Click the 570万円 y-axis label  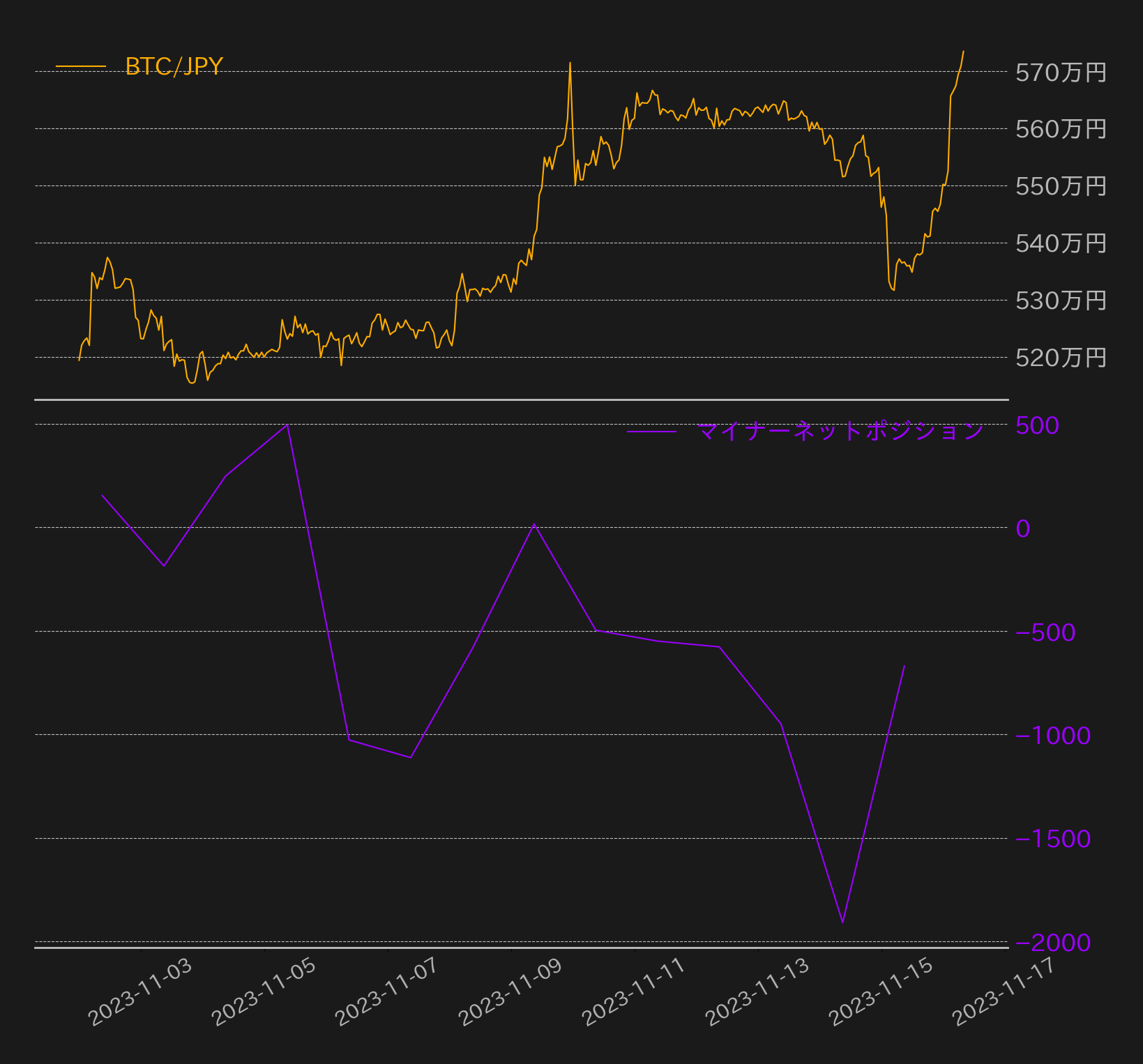coord(1061,73)
